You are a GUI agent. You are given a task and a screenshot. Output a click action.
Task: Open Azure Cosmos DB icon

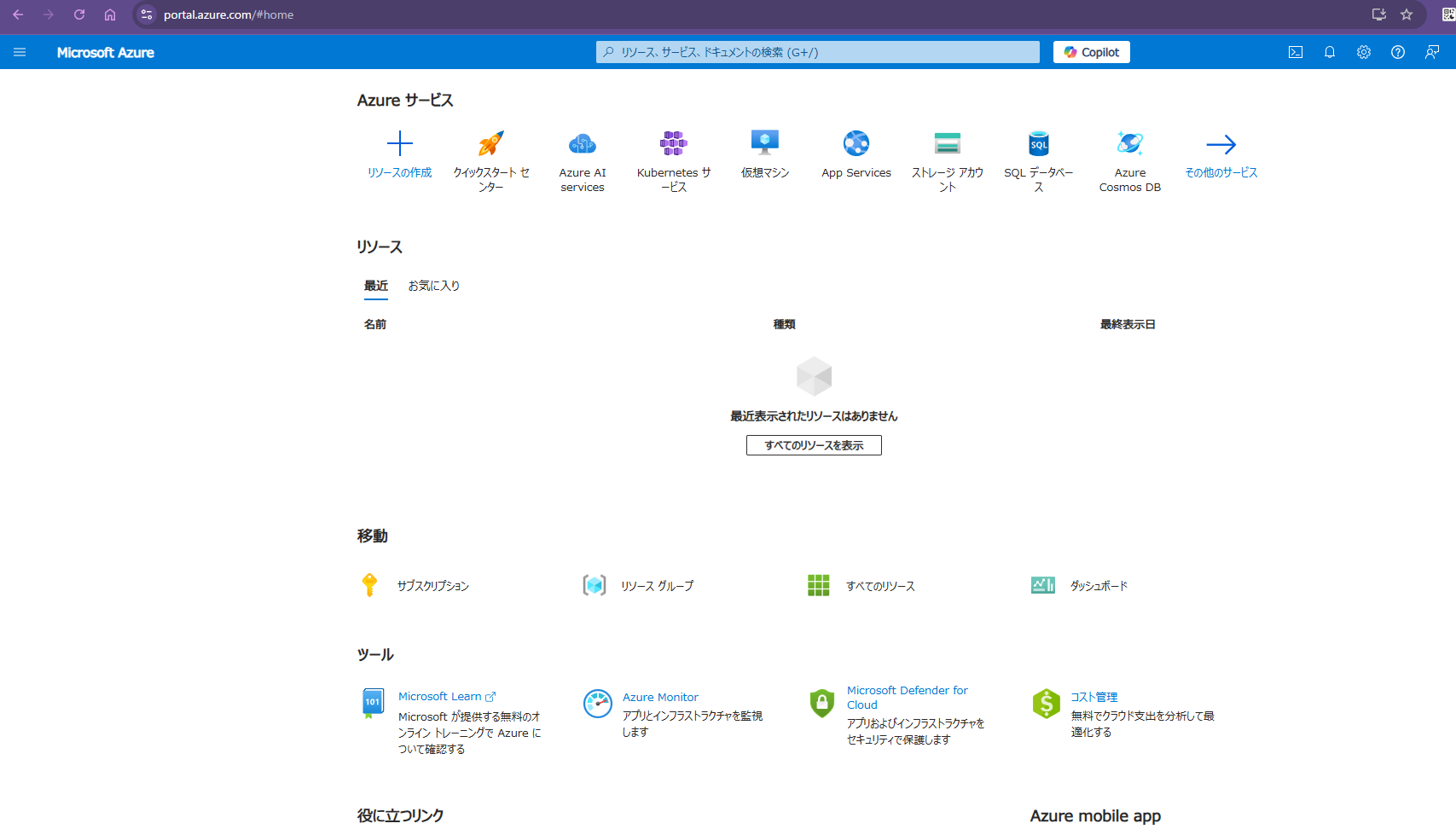tap(1130, 143)
